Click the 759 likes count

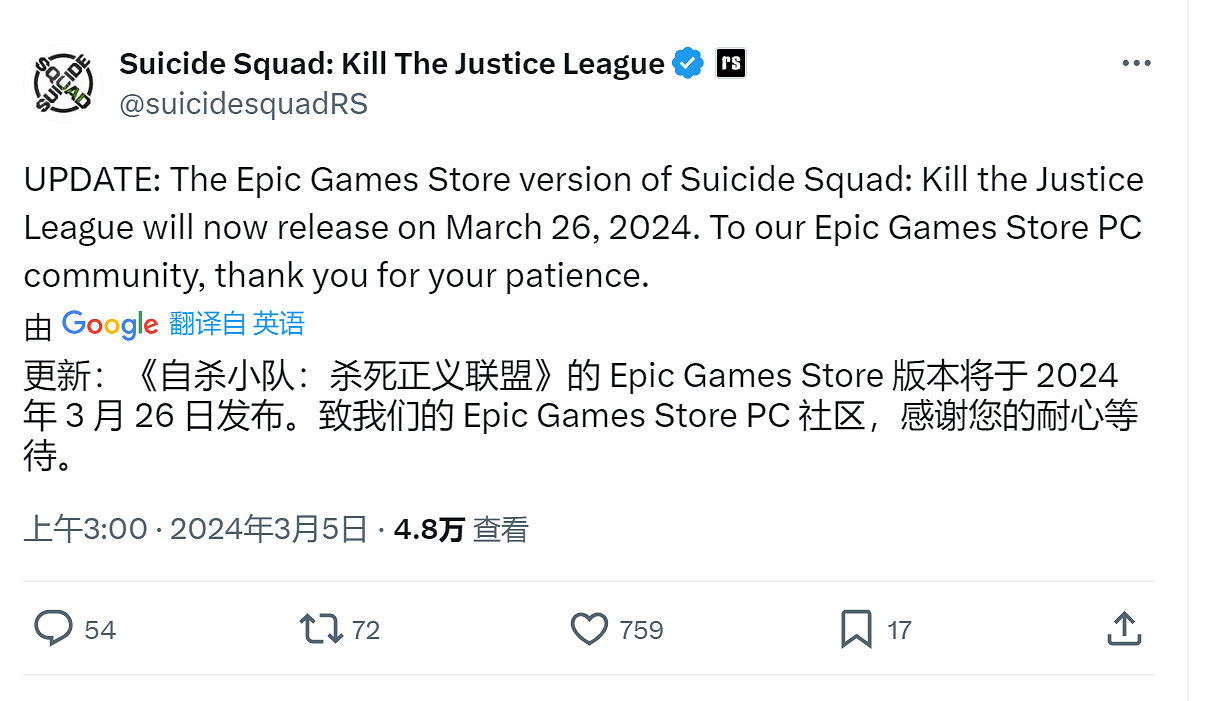pyautogui.click(x=640, y=630)
